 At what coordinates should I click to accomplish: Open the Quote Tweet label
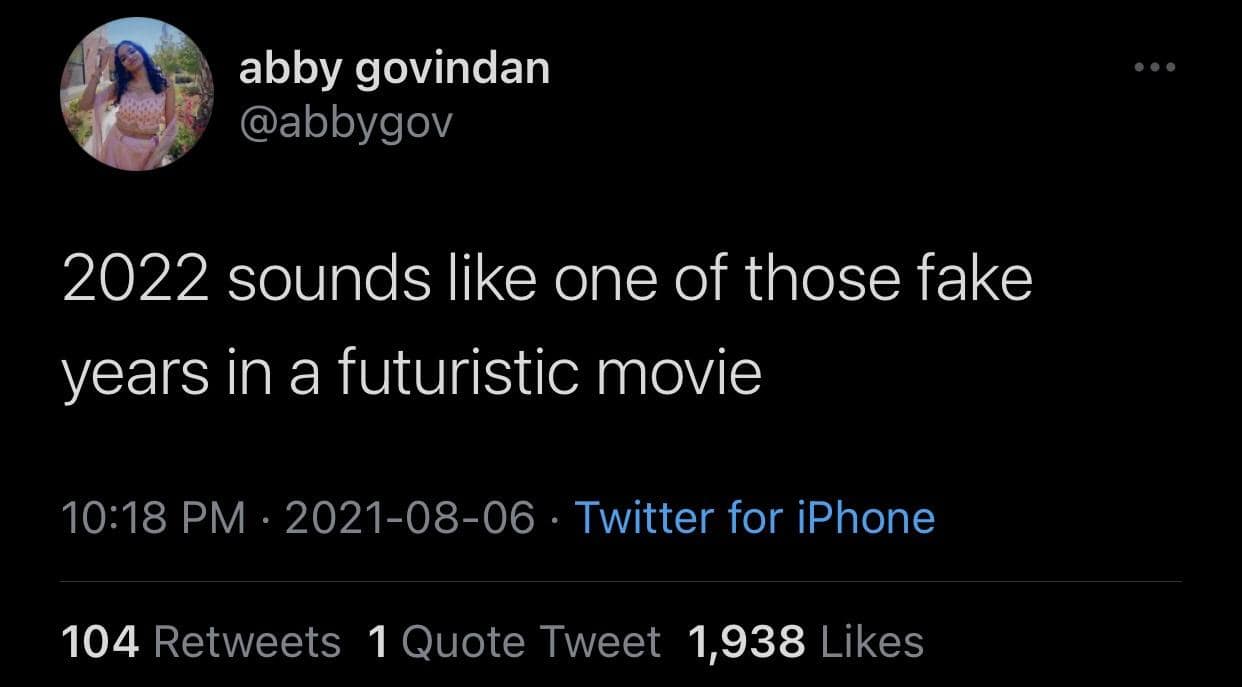[530, 641]
